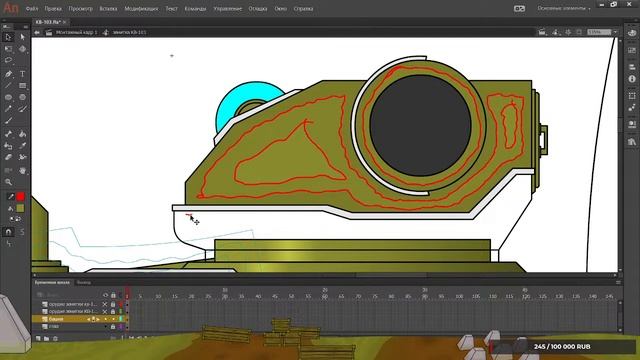Unlock the red-outline орудие зенитки layer
Image resolution: width=640 pixels, height=360 pixels.
(x=113, y=304)
